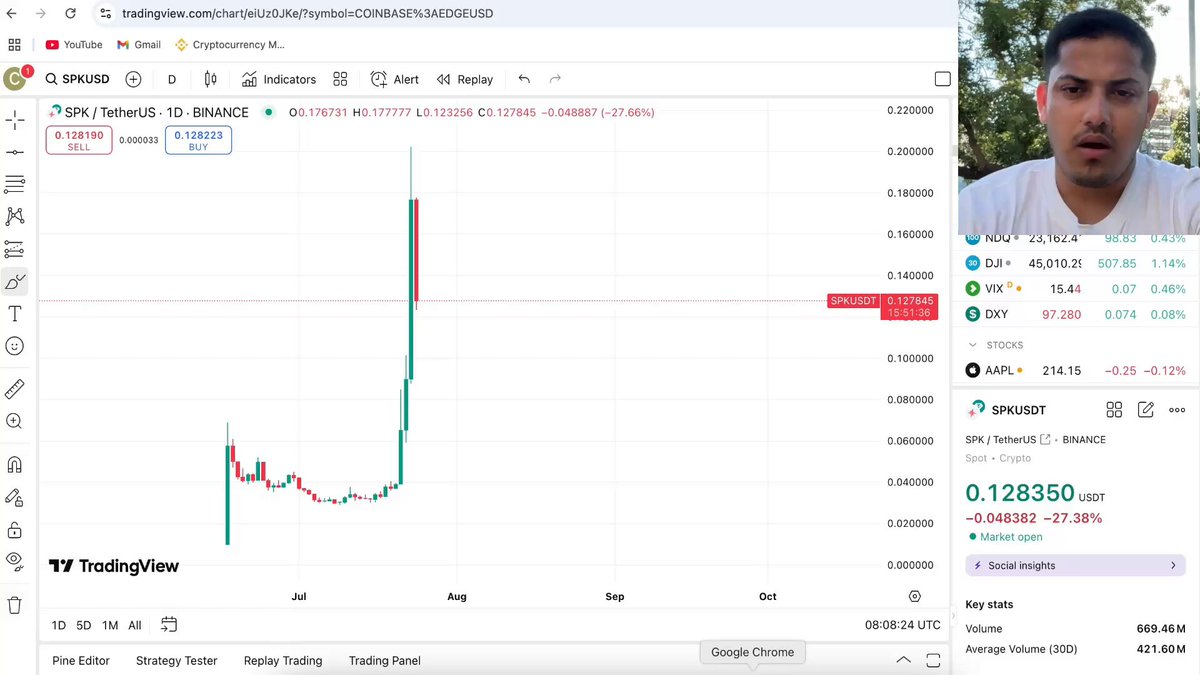
Task: Click the edit note icon beside SPKUSDT
Action: (x=1146, y=410)
